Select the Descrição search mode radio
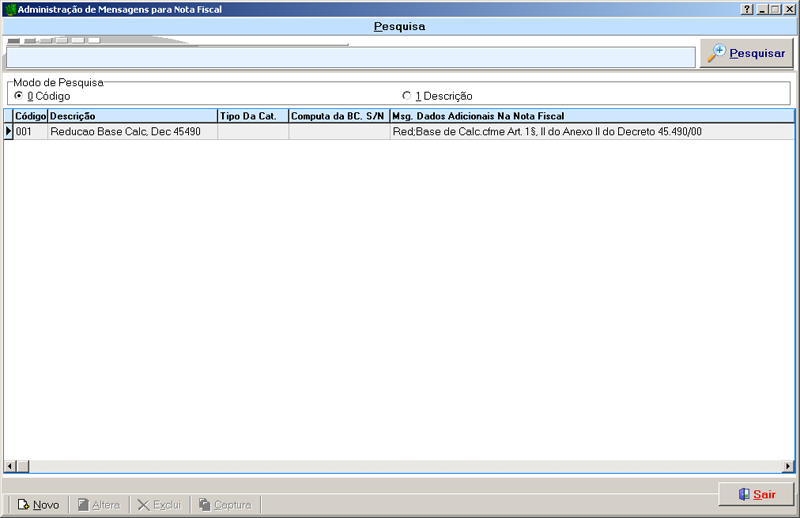Viewport: 800px width, 518px height. 407,96
